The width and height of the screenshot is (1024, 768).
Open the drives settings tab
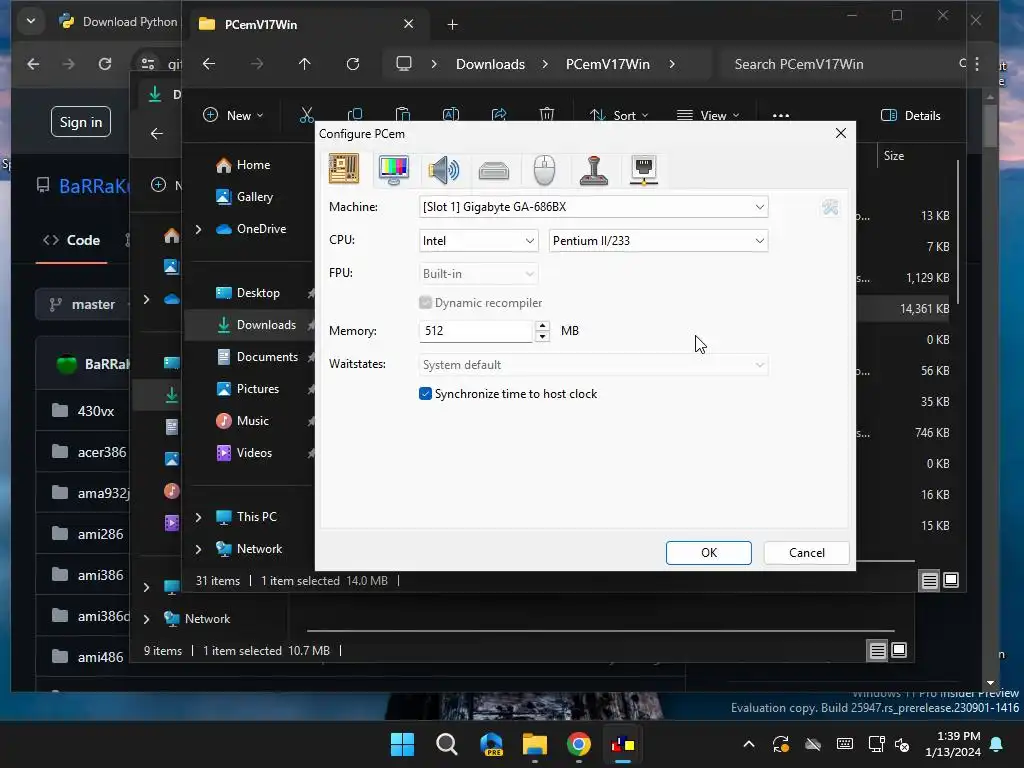[x=494, y=171]
